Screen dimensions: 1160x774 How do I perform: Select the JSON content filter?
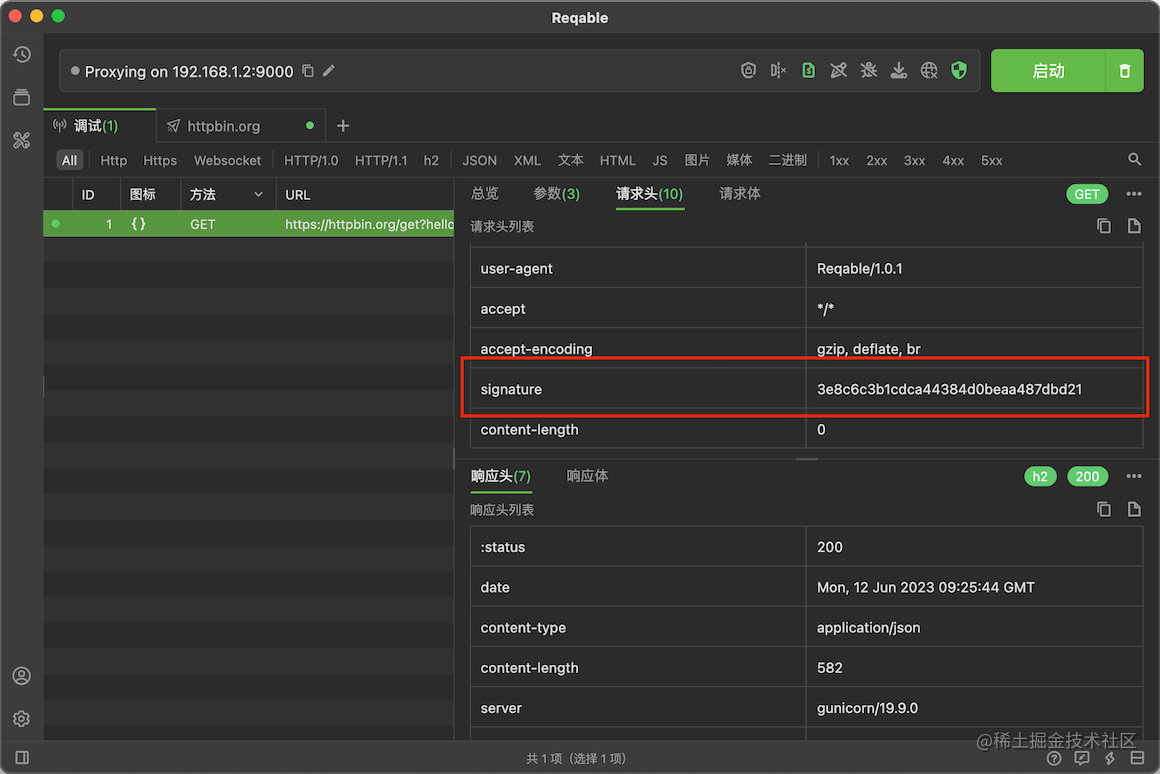pos(479,160)
